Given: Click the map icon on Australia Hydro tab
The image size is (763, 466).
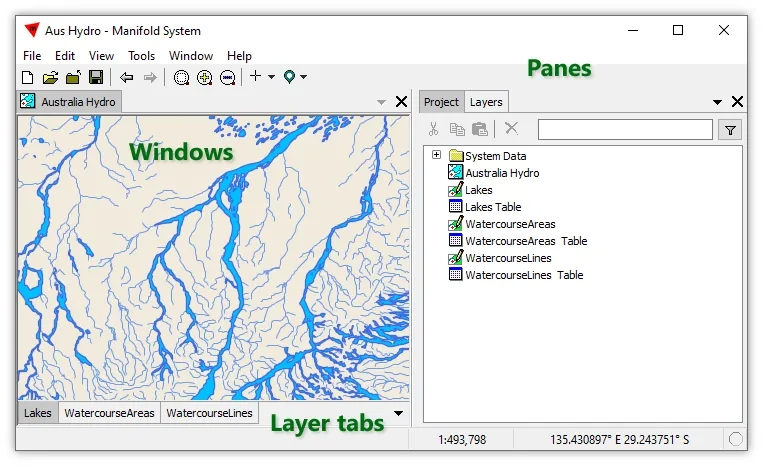Looking at the screenshot, I should point(28,101).
